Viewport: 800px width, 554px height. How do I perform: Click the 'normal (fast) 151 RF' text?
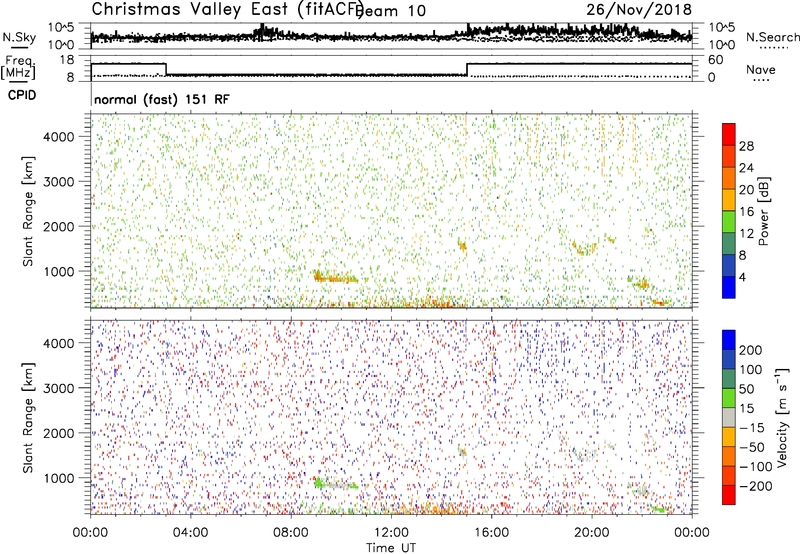pyautogui.click(x=162, y=99)
